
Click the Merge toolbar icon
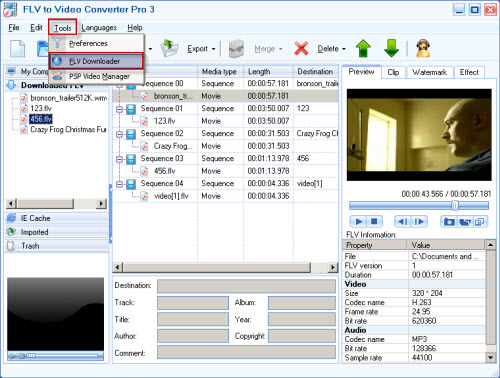pos(236,49)
